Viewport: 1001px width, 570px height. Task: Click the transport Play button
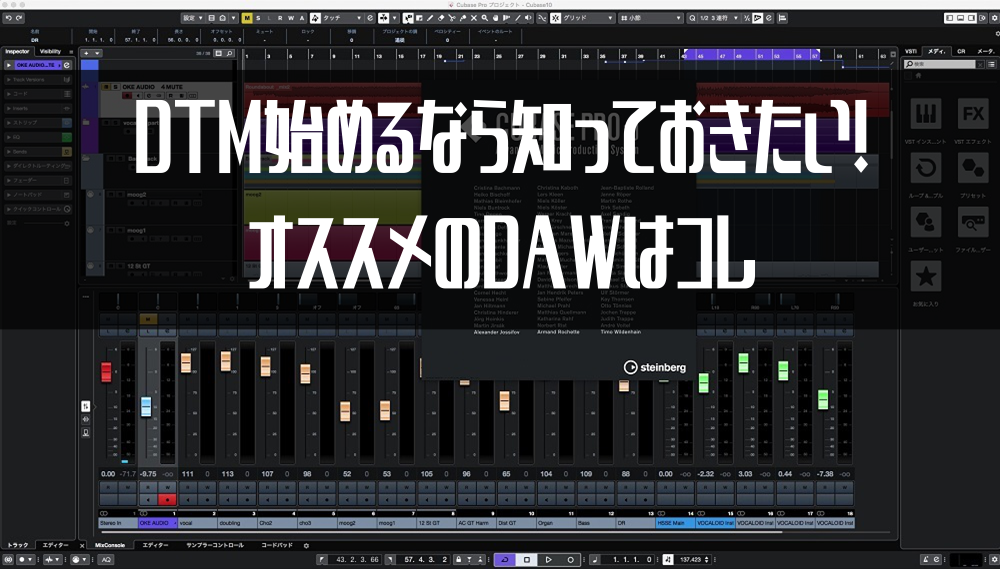tap(548, 560)
